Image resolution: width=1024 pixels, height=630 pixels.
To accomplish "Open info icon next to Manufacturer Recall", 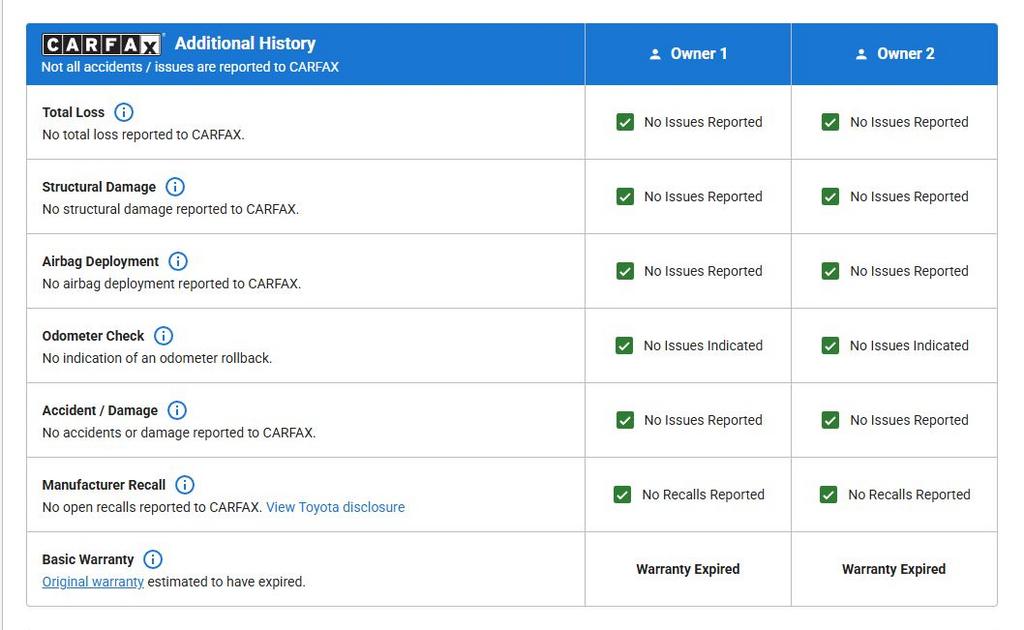I will [x=185, y=484].
